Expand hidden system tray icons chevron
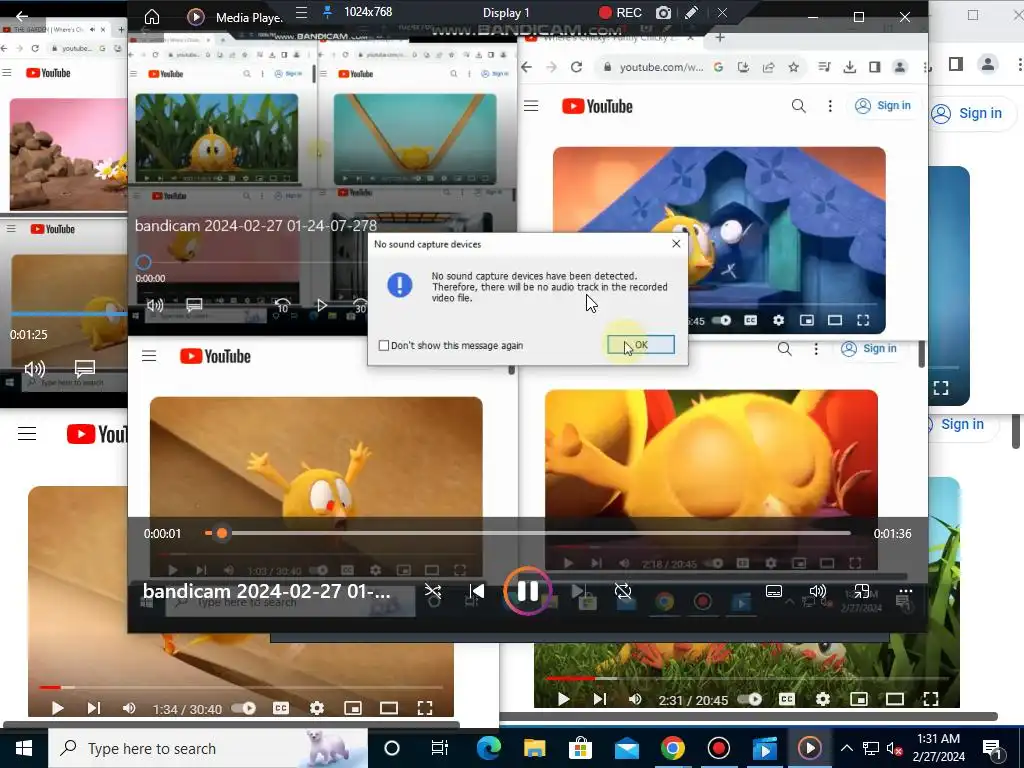 (846, 748)
